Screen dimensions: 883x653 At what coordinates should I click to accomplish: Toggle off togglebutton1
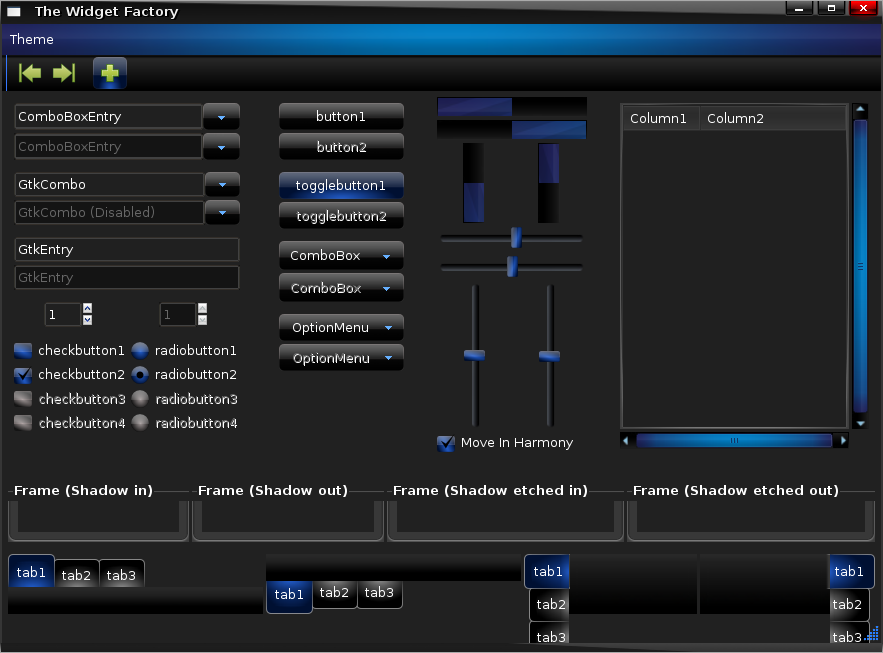341,185
